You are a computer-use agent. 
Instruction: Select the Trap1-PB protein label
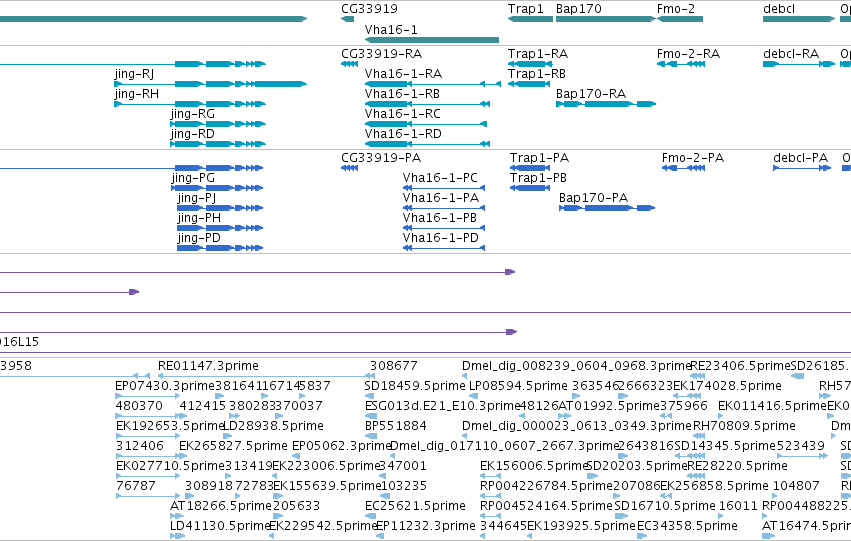538,178
